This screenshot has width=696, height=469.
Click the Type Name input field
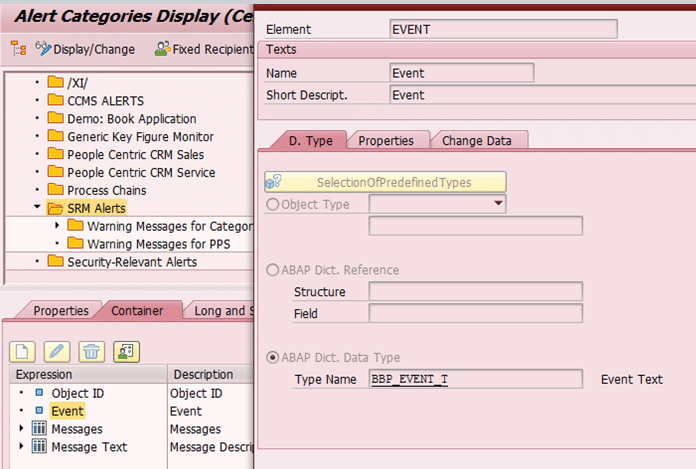pyautogui.click(x=475, y=379)
